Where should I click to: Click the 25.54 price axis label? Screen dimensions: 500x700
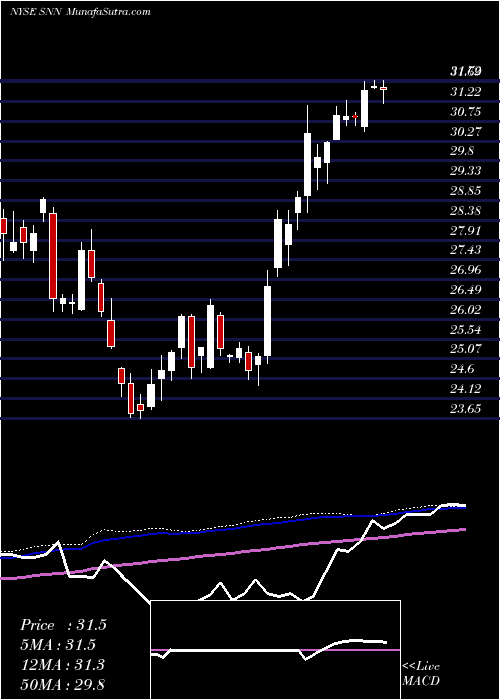coord(466,329)
